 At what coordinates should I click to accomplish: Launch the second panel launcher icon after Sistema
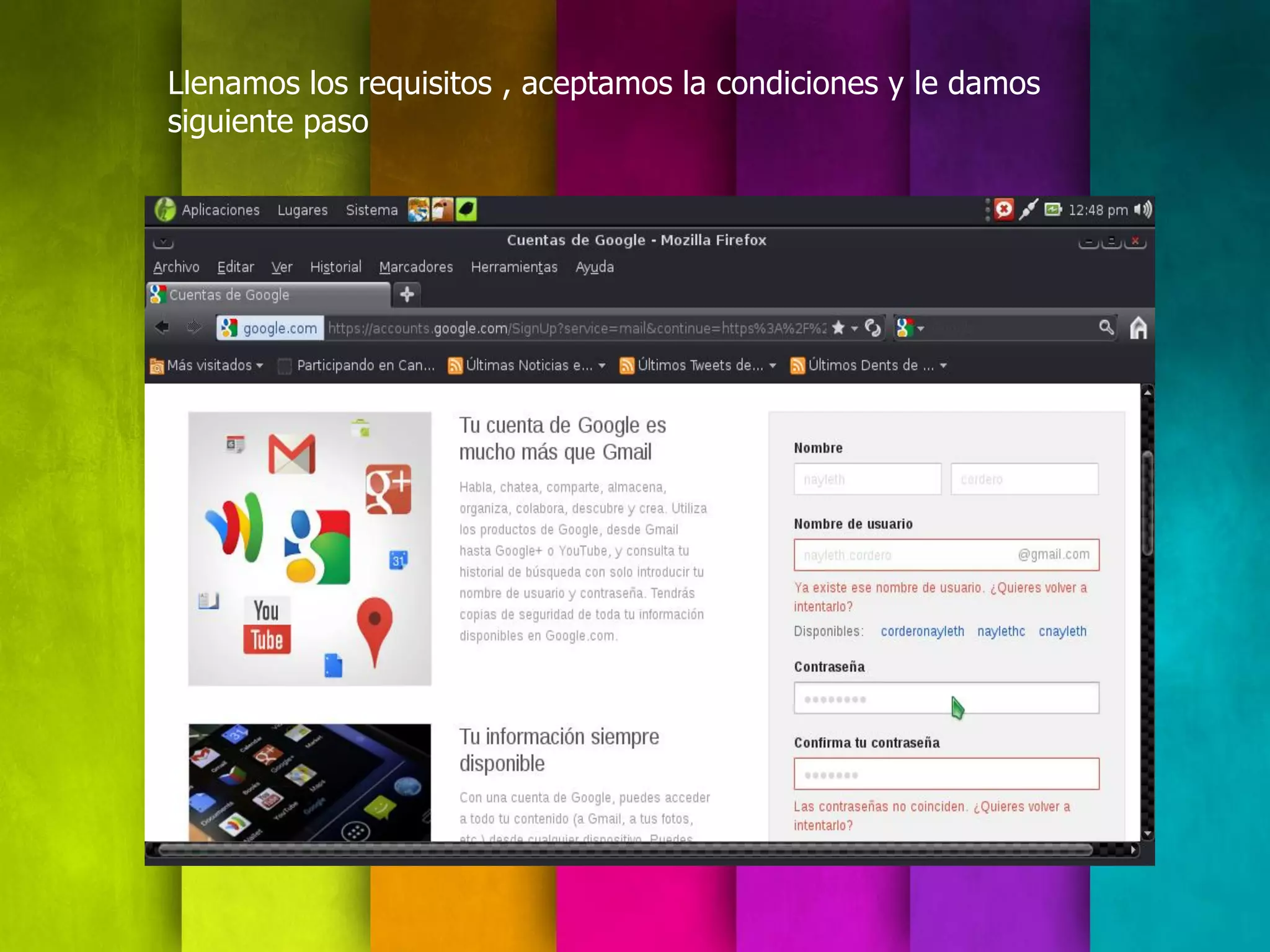coord(442,210)
